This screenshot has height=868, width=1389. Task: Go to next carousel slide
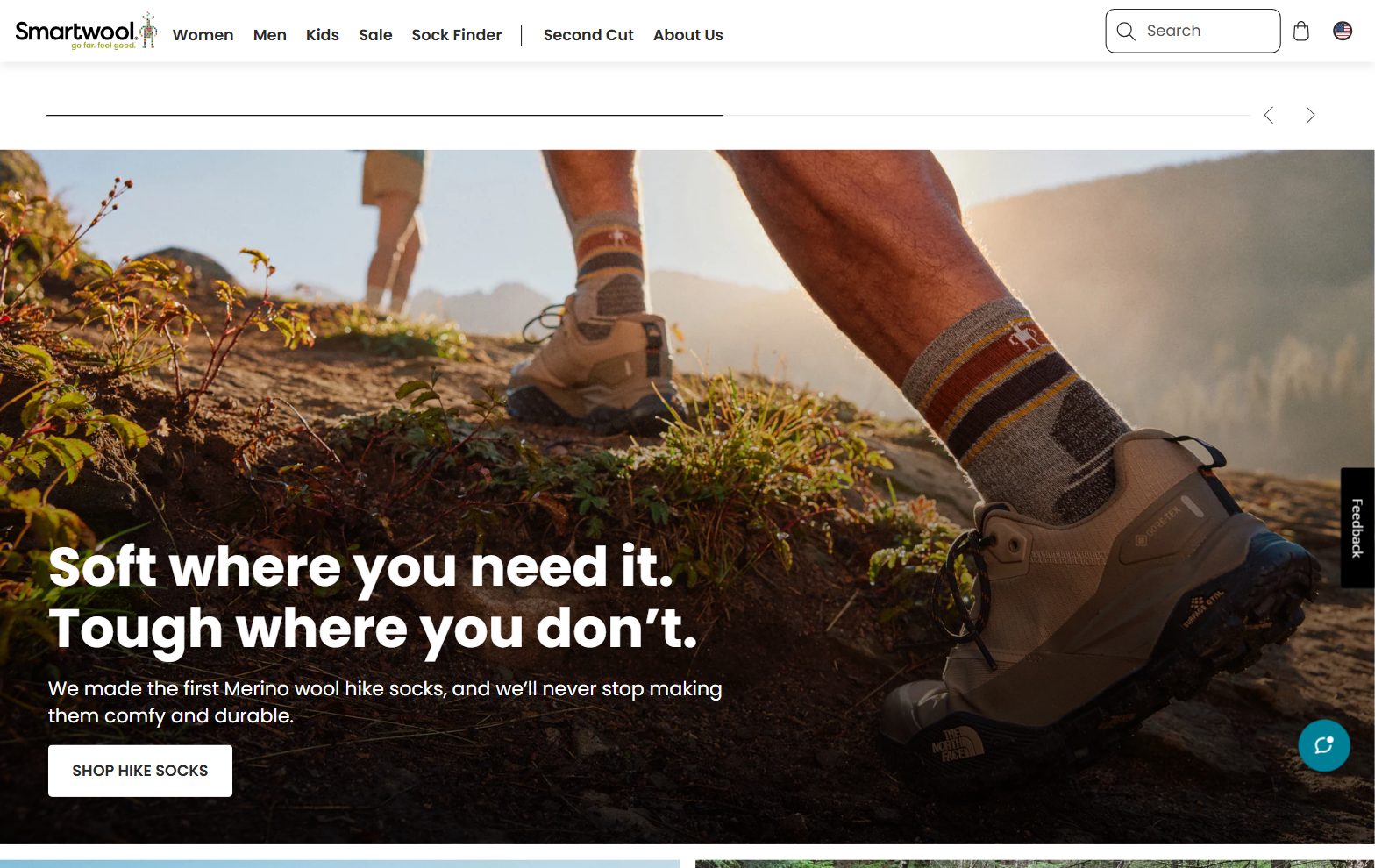click(x=1310, y=115)
